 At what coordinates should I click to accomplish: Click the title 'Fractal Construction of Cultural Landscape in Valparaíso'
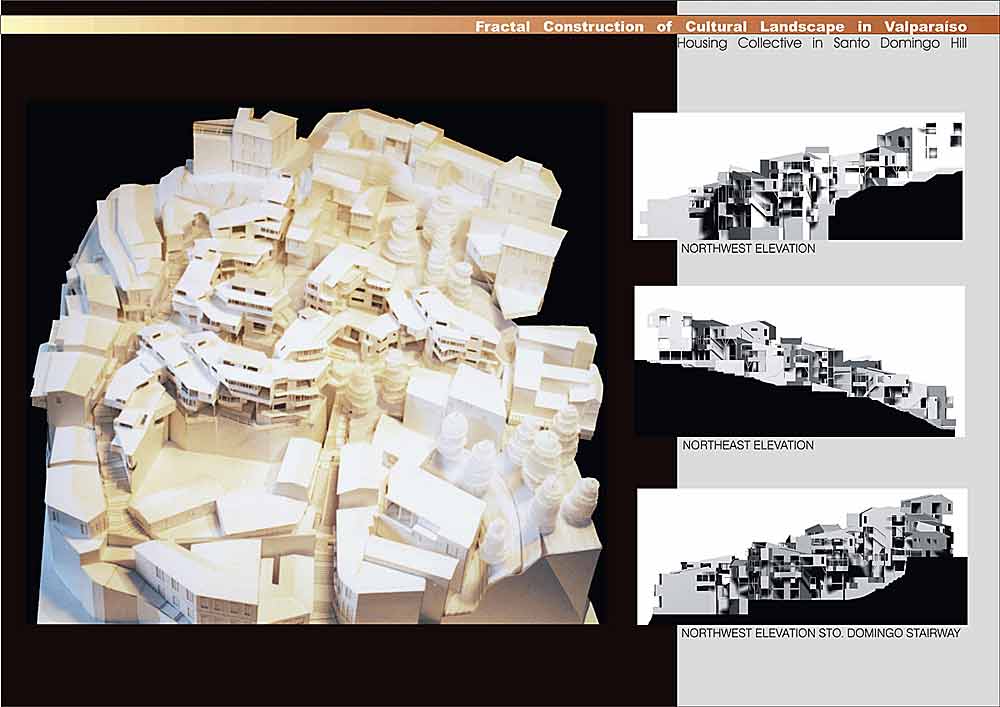click(721, 27)
